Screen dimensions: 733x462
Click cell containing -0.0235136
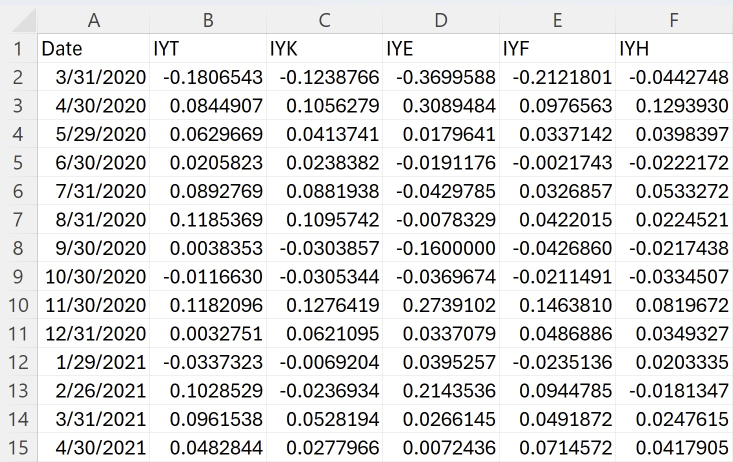pos(557,362)
